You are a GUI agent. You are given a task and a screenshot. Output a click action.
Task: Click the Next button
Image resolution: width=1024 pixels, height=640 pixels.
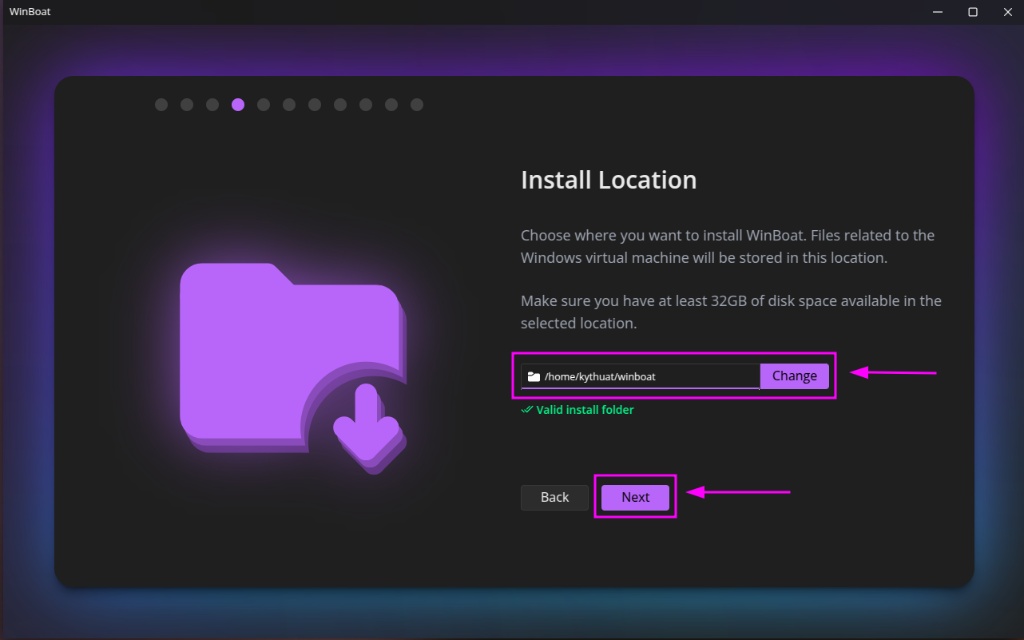(x=635, y=497)
